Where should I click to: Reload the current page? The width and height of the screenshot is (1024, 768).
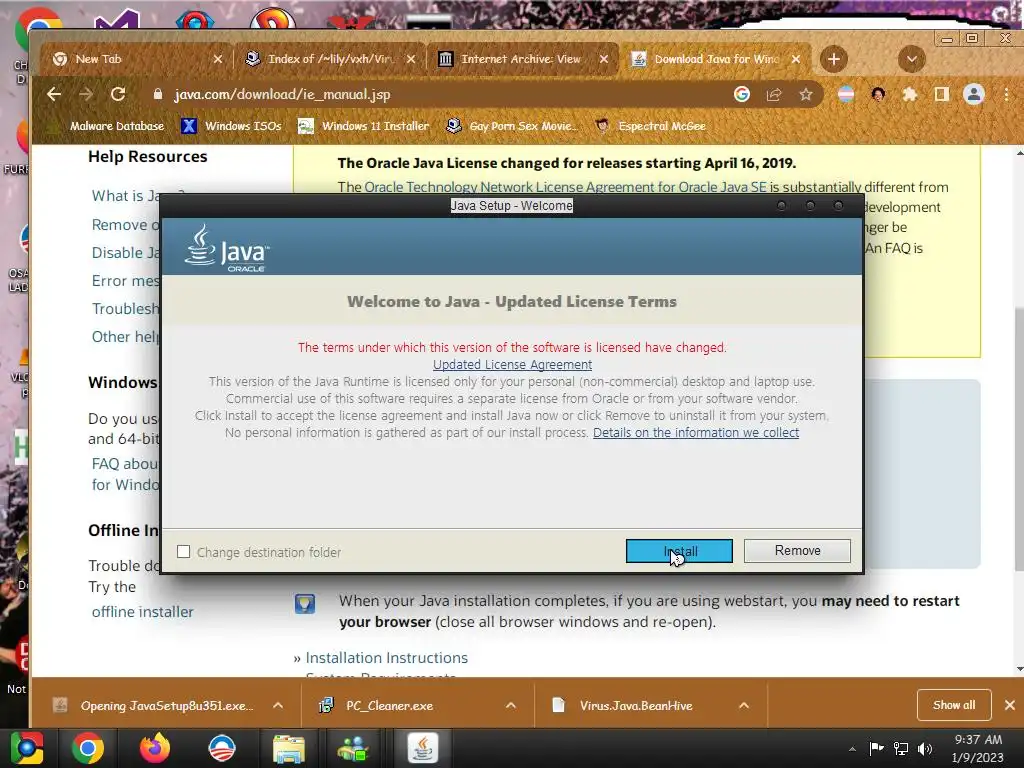pos(118,94)
